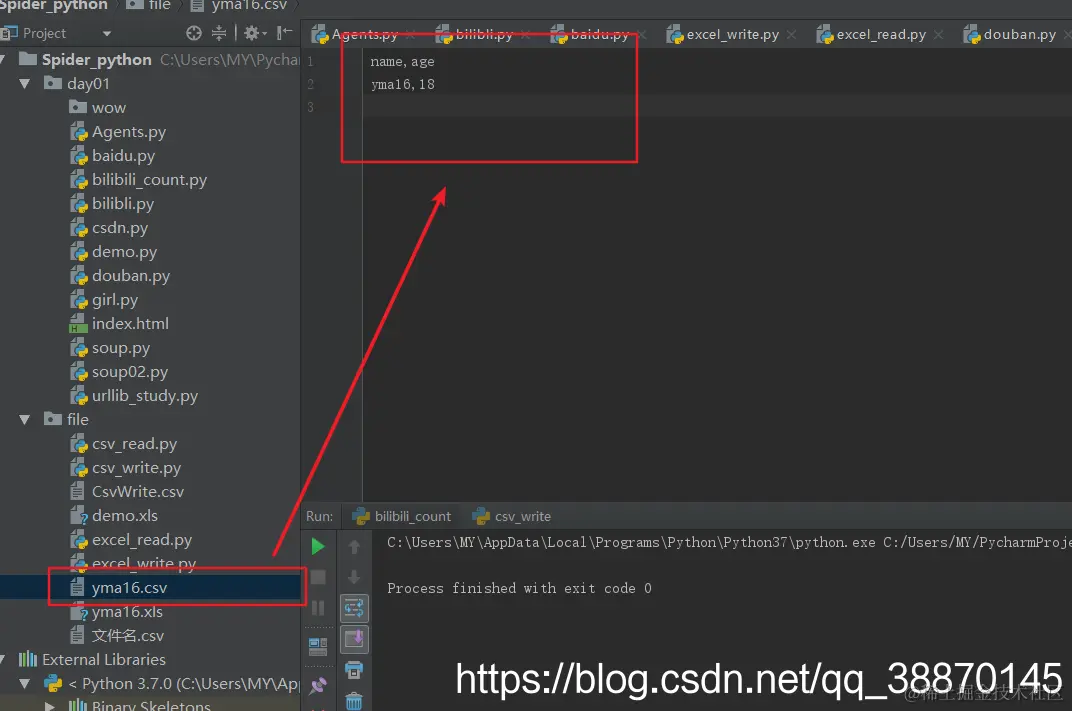The image size is (1072, 711).
Task: Select girl.py file
Action: 104,299
